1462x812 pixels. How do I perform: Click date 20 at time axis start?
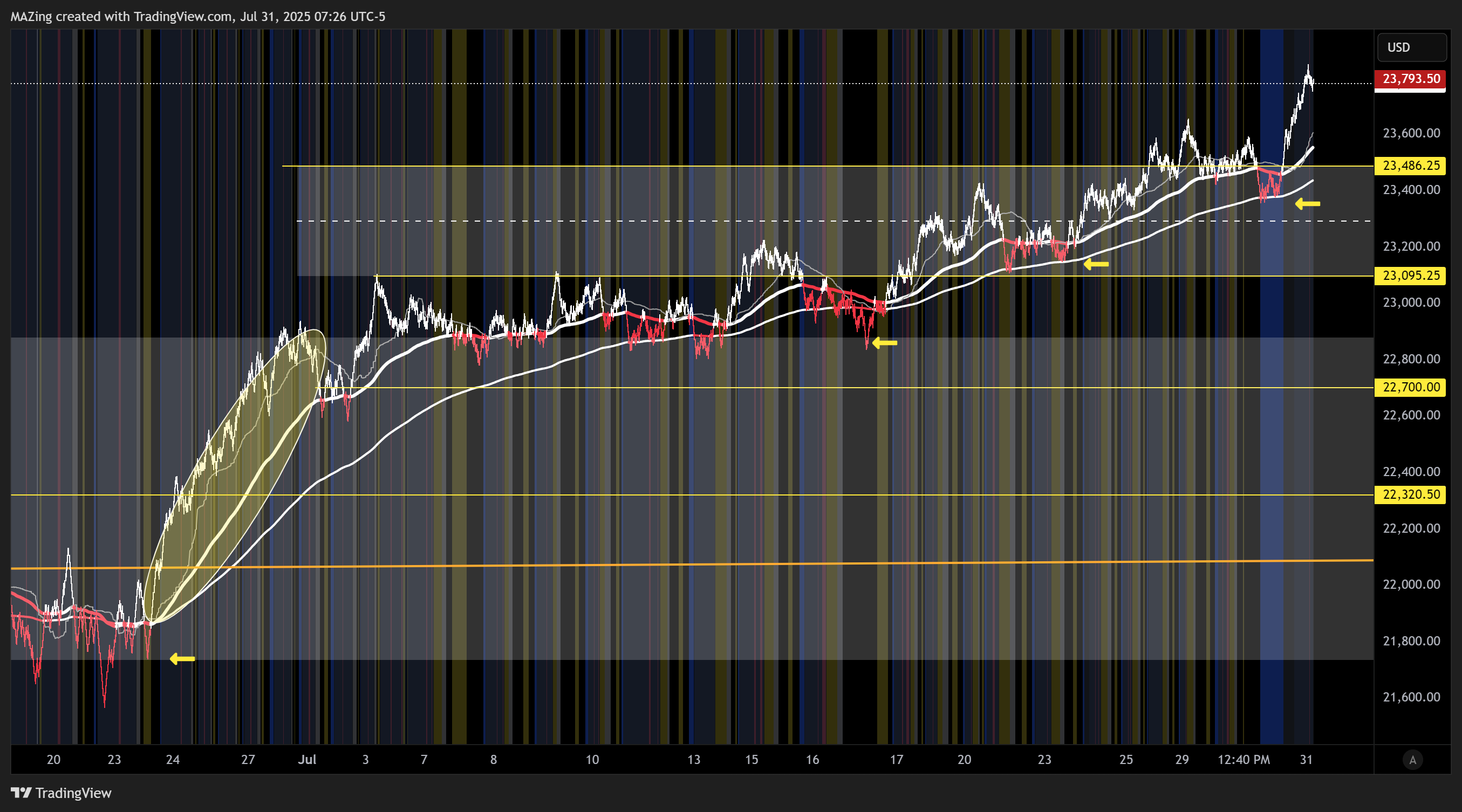(x=53, y=760)
